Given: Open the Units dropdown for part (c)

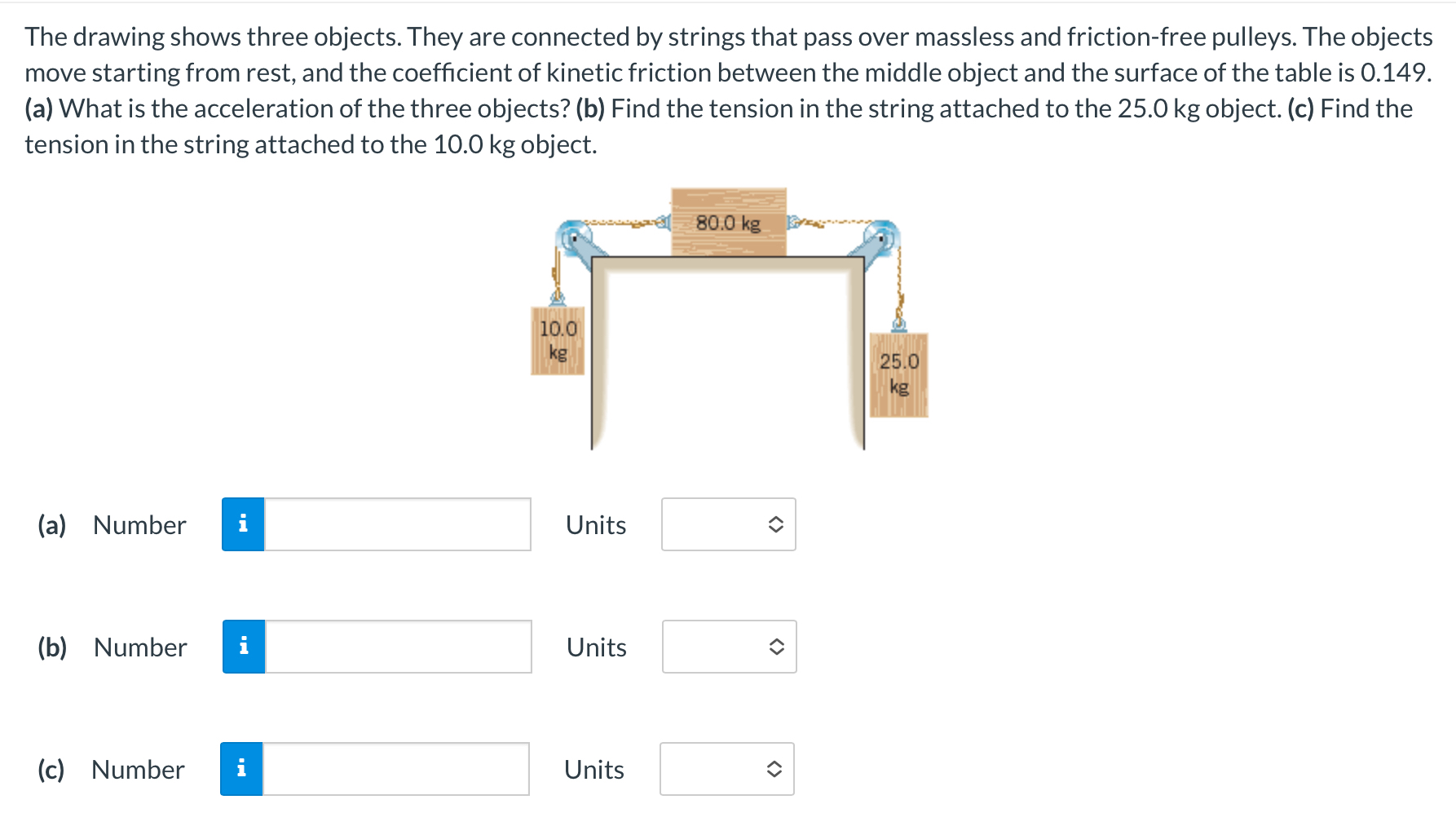Looking at the screenshot, I should pos(726,768).
